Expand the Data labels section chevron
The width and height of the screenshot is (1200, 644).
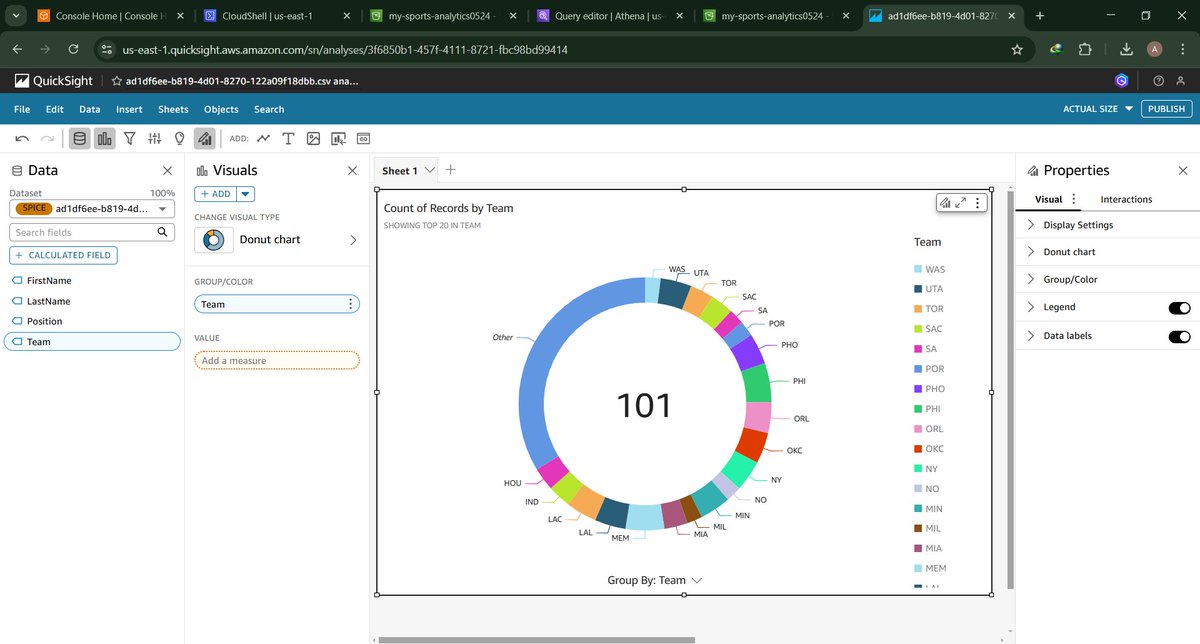pyautogui.click(x=1031, y=336)
